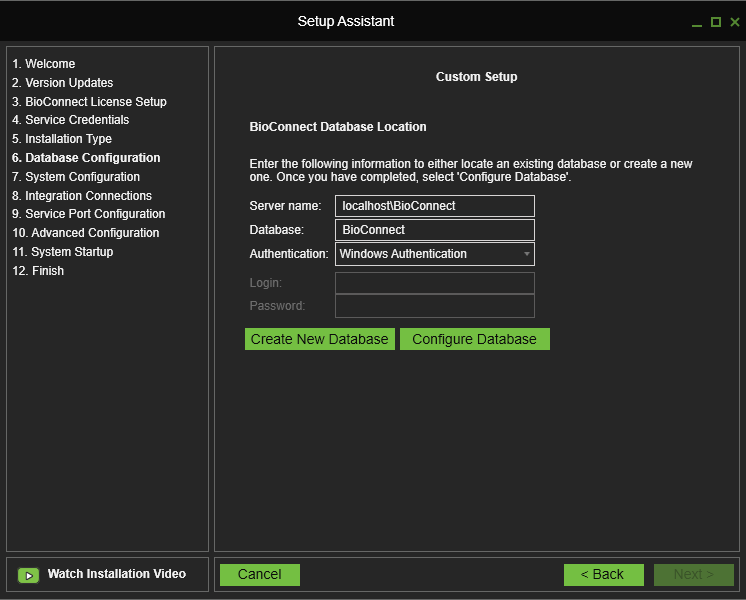Maximize the Setup Assistant window
Image resolution: width=746 pixels, height=600 pixels.
(x=716, y=22)
